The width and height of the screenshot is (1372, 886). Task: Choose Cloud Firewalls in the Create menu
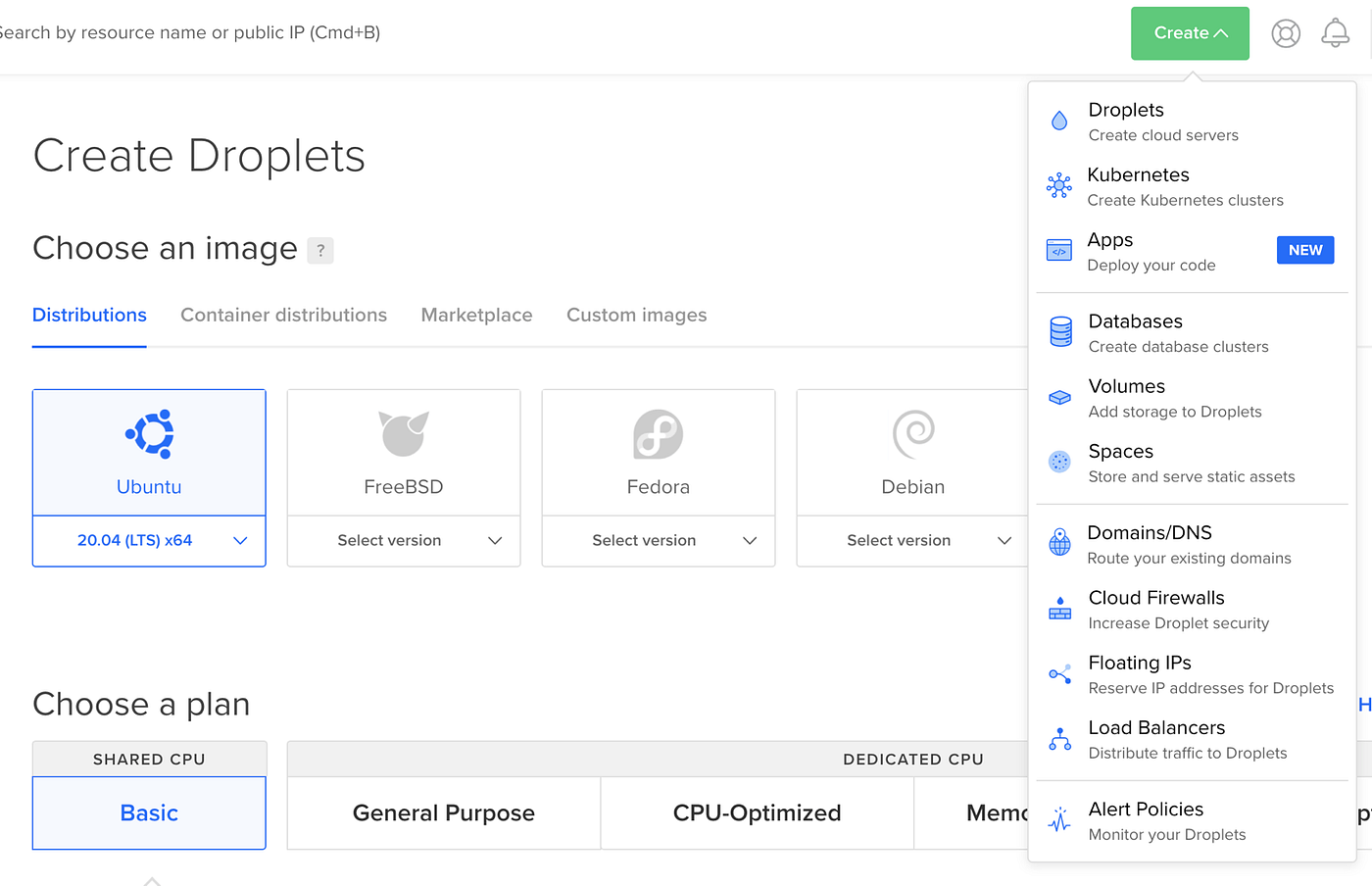[x=1192, y=610]
